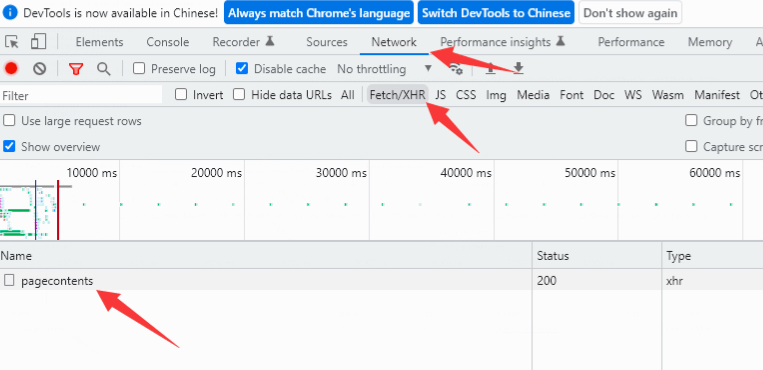Filter requests by Font type

click(571, 95)
